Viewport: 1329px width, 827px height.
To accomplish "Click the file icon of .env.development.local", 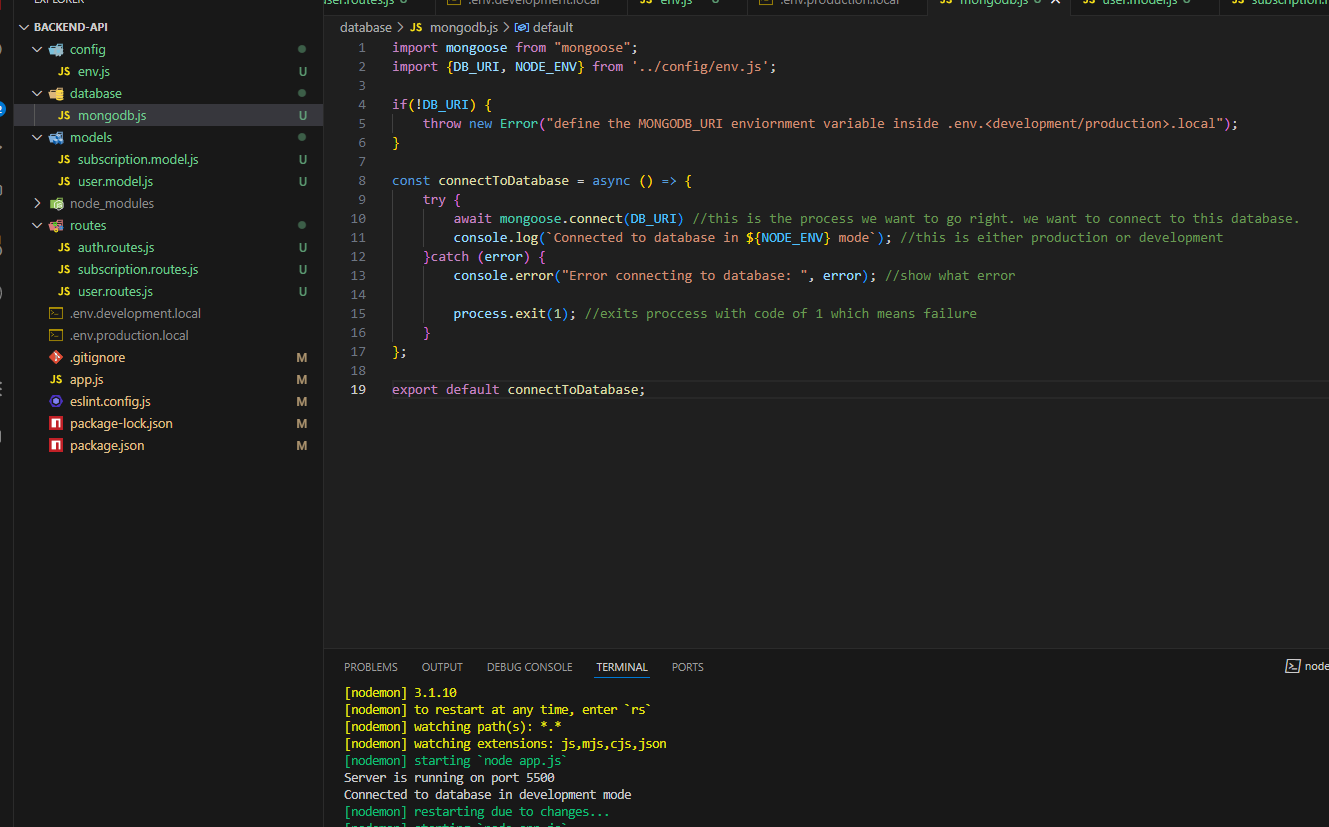I will pos(56,313).
